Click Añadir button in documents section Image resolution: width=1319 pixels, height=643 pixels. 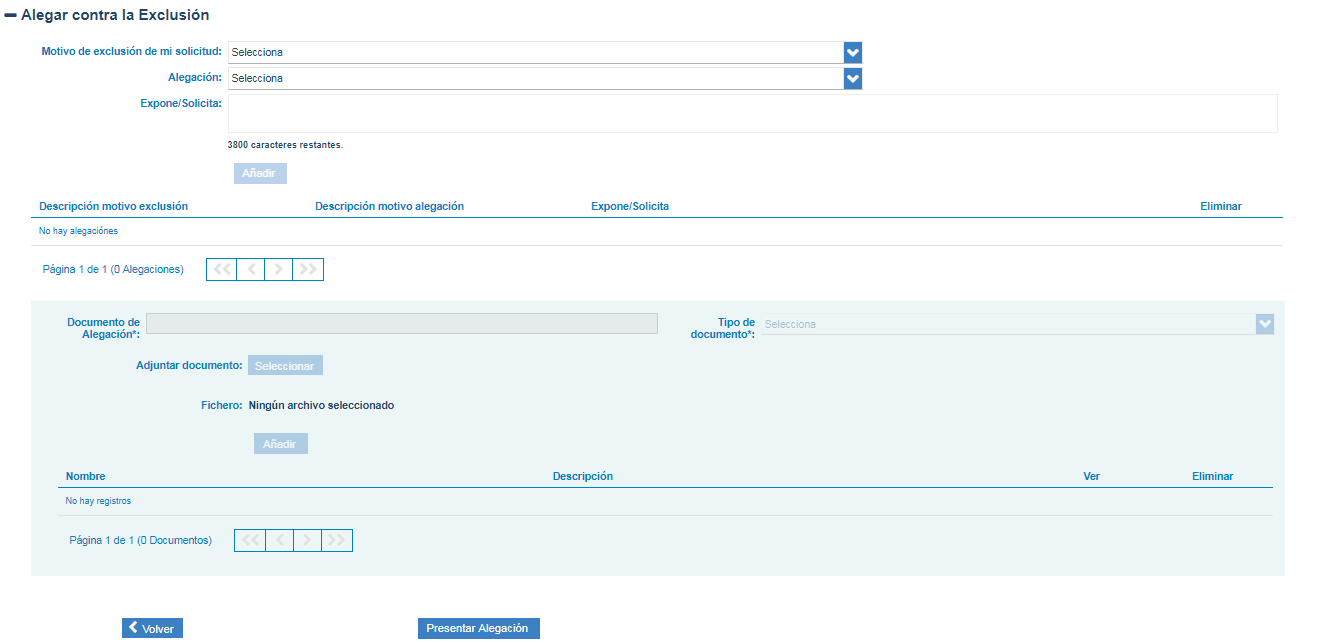[x=281, y=444]
